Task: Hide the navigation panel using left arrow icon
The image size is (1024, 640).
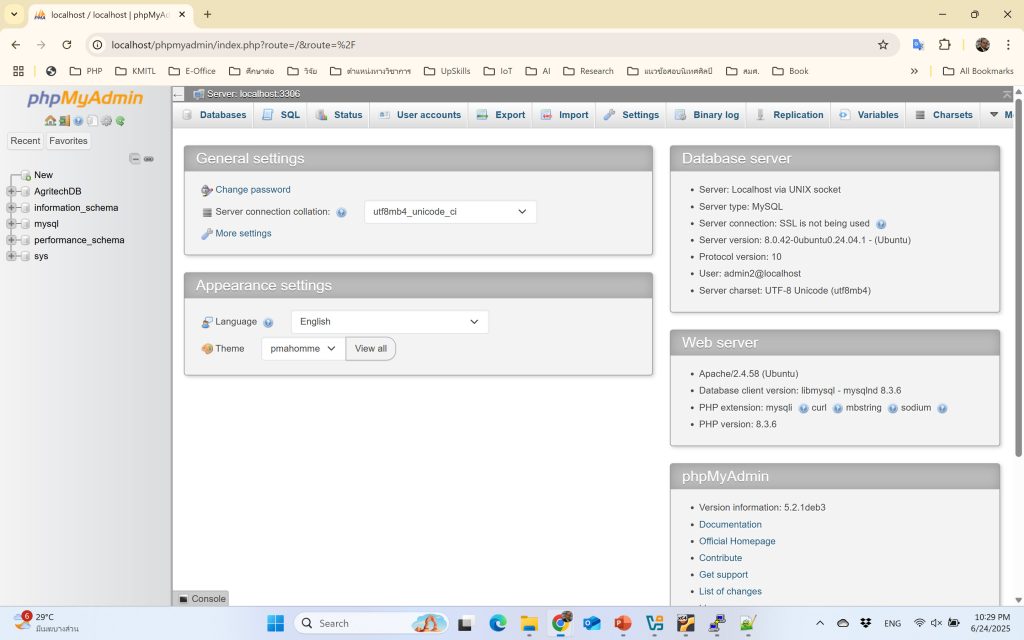Action: point(178,94)
